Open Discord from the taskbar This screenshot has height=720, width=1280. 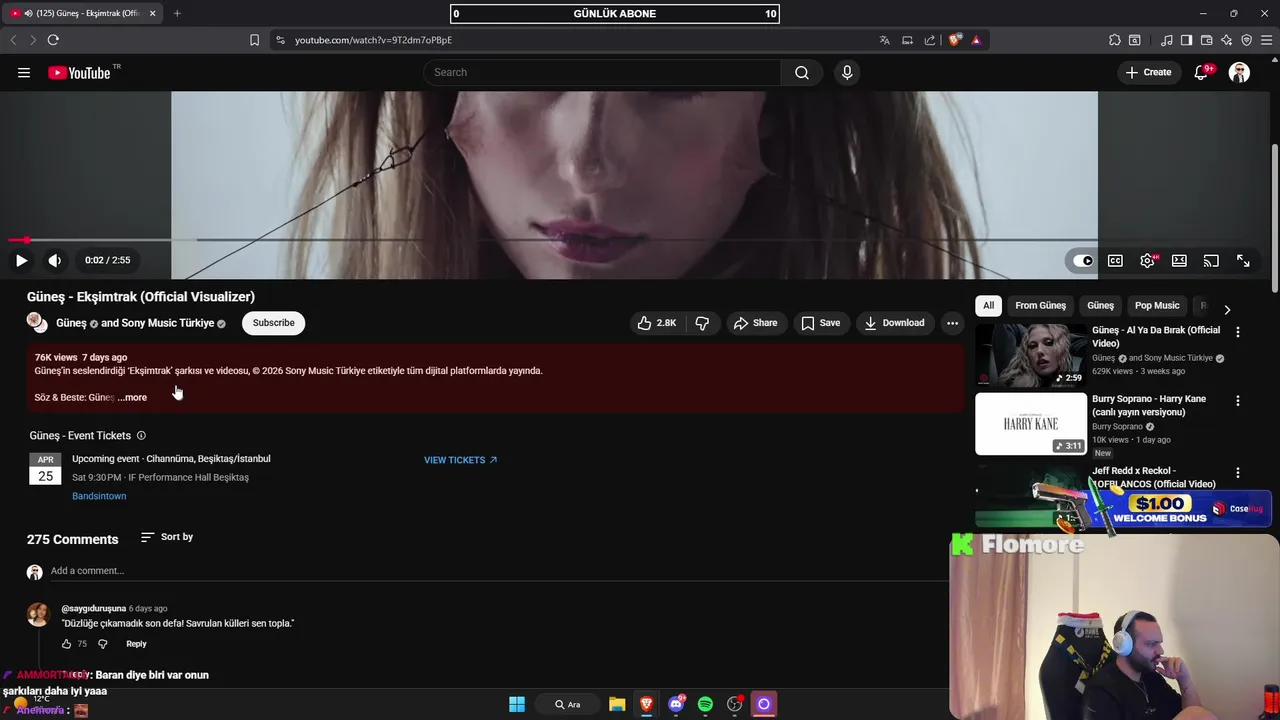tap(676, 704)
